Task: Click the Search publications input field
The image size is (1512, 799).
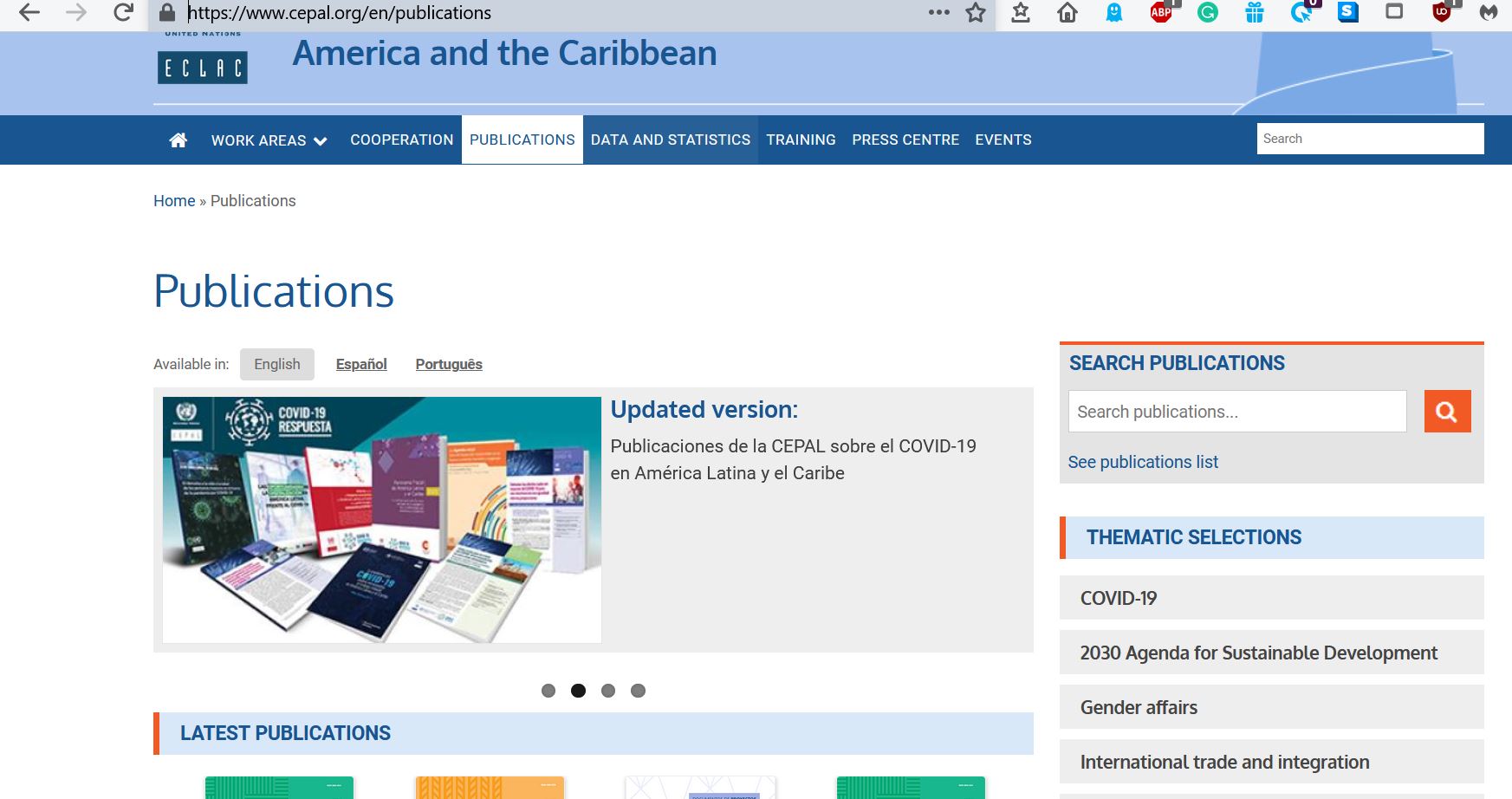Action: click(1236, 412)
